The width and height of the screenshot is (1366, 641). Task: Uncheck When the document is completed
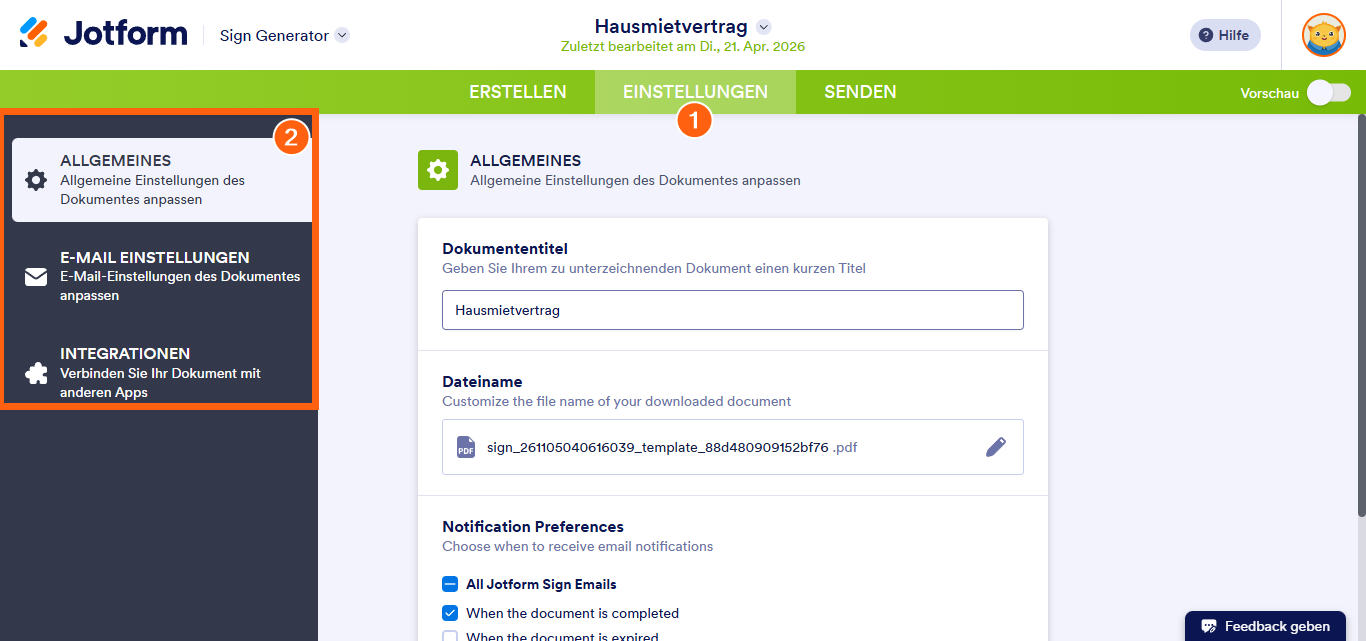[x=450, y=613]
